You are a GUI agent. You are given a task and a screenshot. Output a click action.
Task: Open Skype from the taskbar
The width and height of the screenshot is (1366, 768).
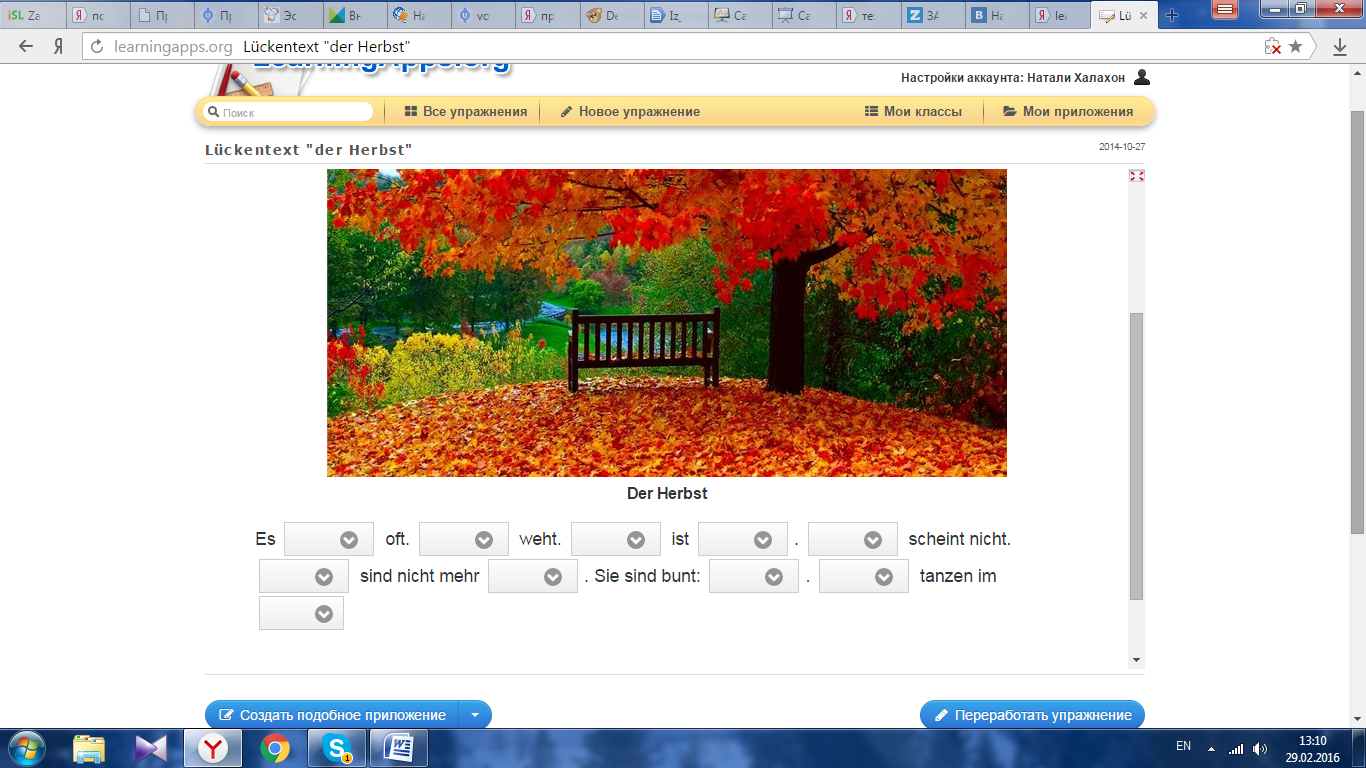click(x=336, y=748)
